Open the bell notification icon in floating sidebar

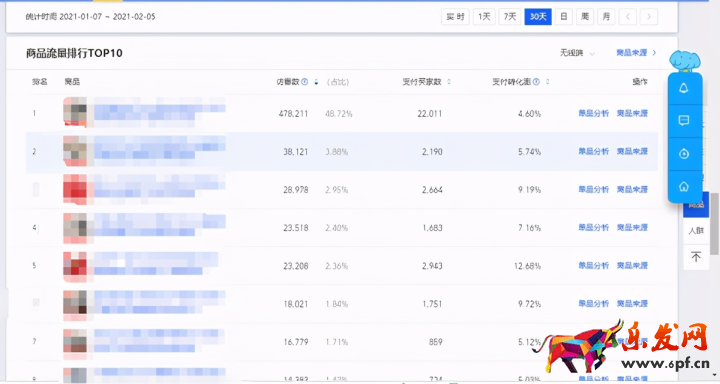[684, 88]
